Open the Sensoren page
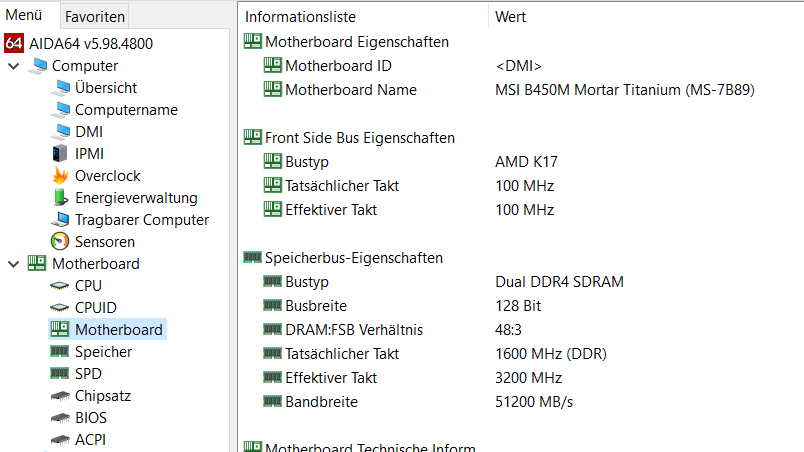This screenshot has height=452, width=804. [x=105, y=241]
